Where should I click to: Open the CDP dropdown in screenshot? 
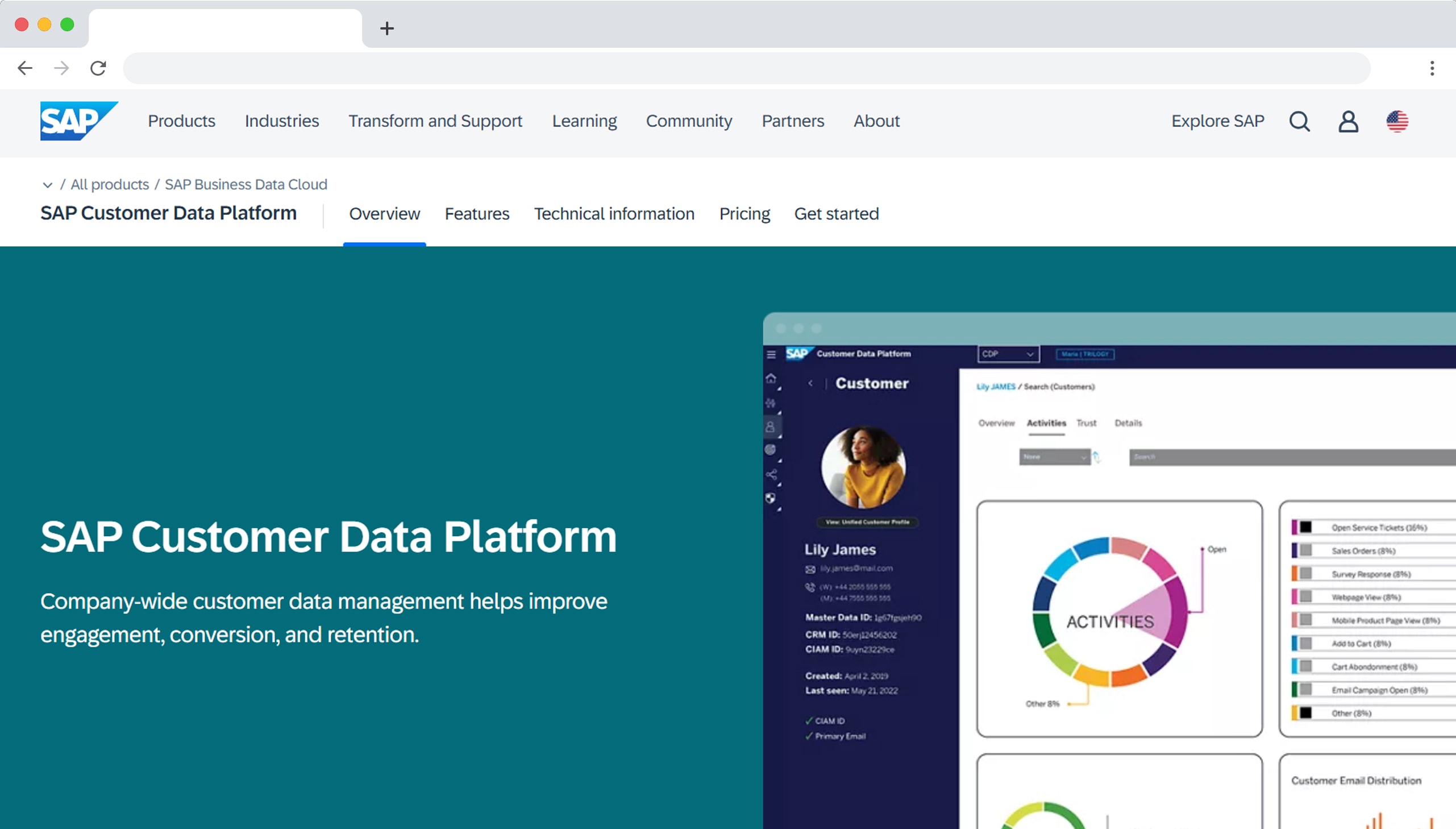coord(1008,354)
